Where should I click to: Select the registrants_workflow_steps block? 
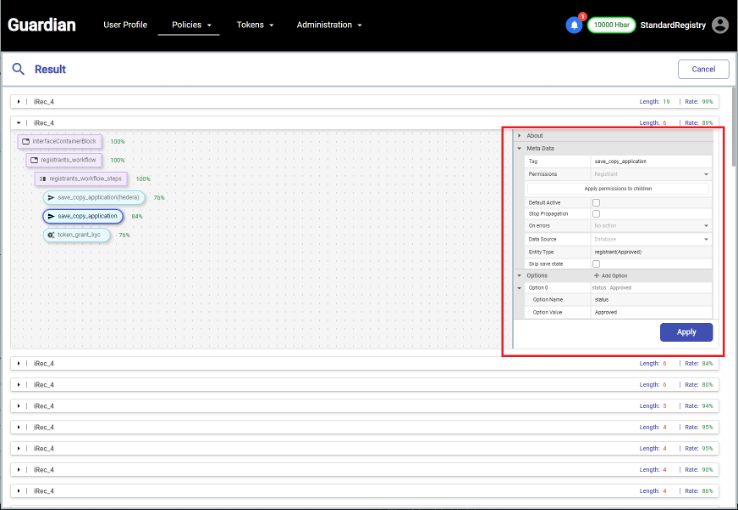81,179
